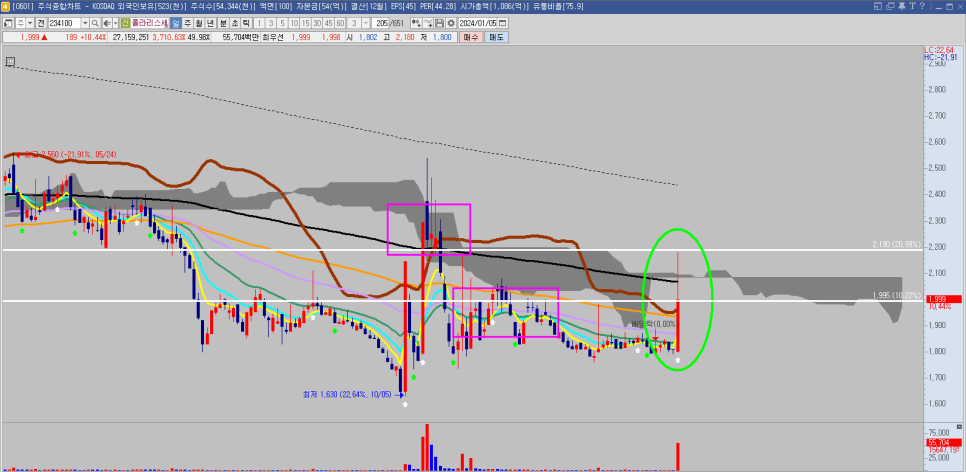Click the 1,995 (10.22%) line label

click(896, 296)
